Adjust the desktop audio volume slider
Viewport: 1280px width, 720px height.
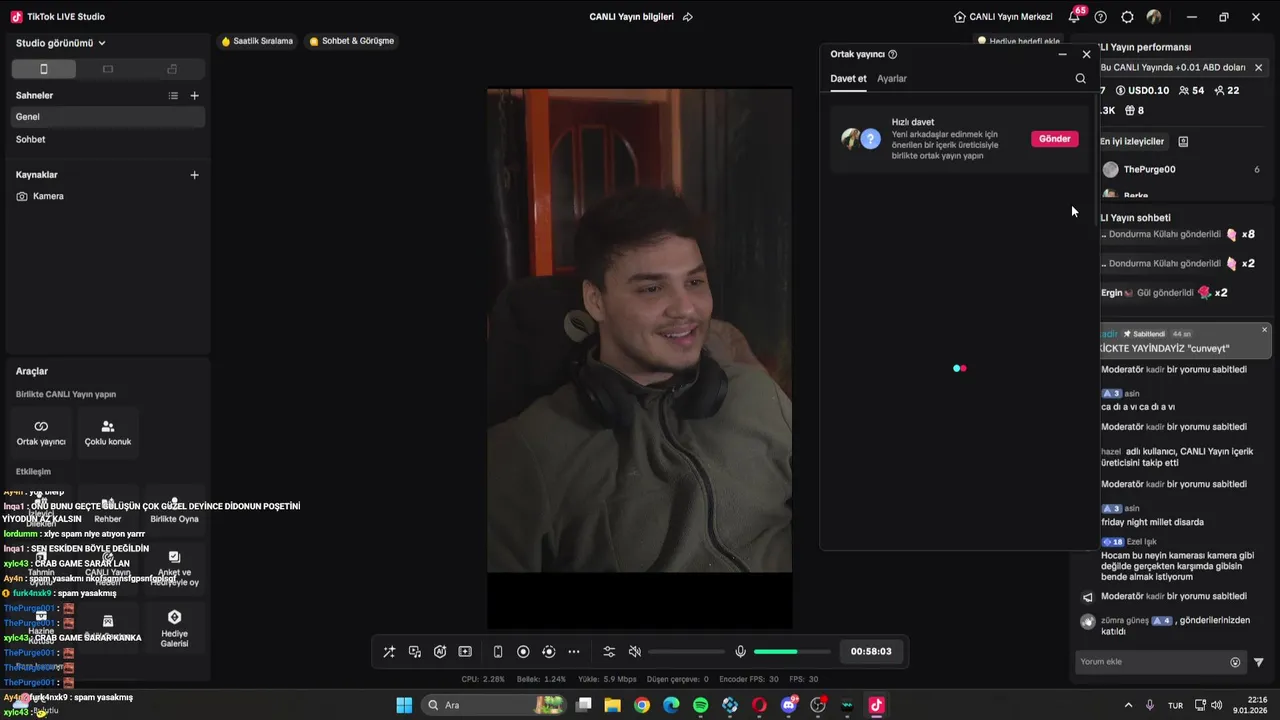click(686, 652)
